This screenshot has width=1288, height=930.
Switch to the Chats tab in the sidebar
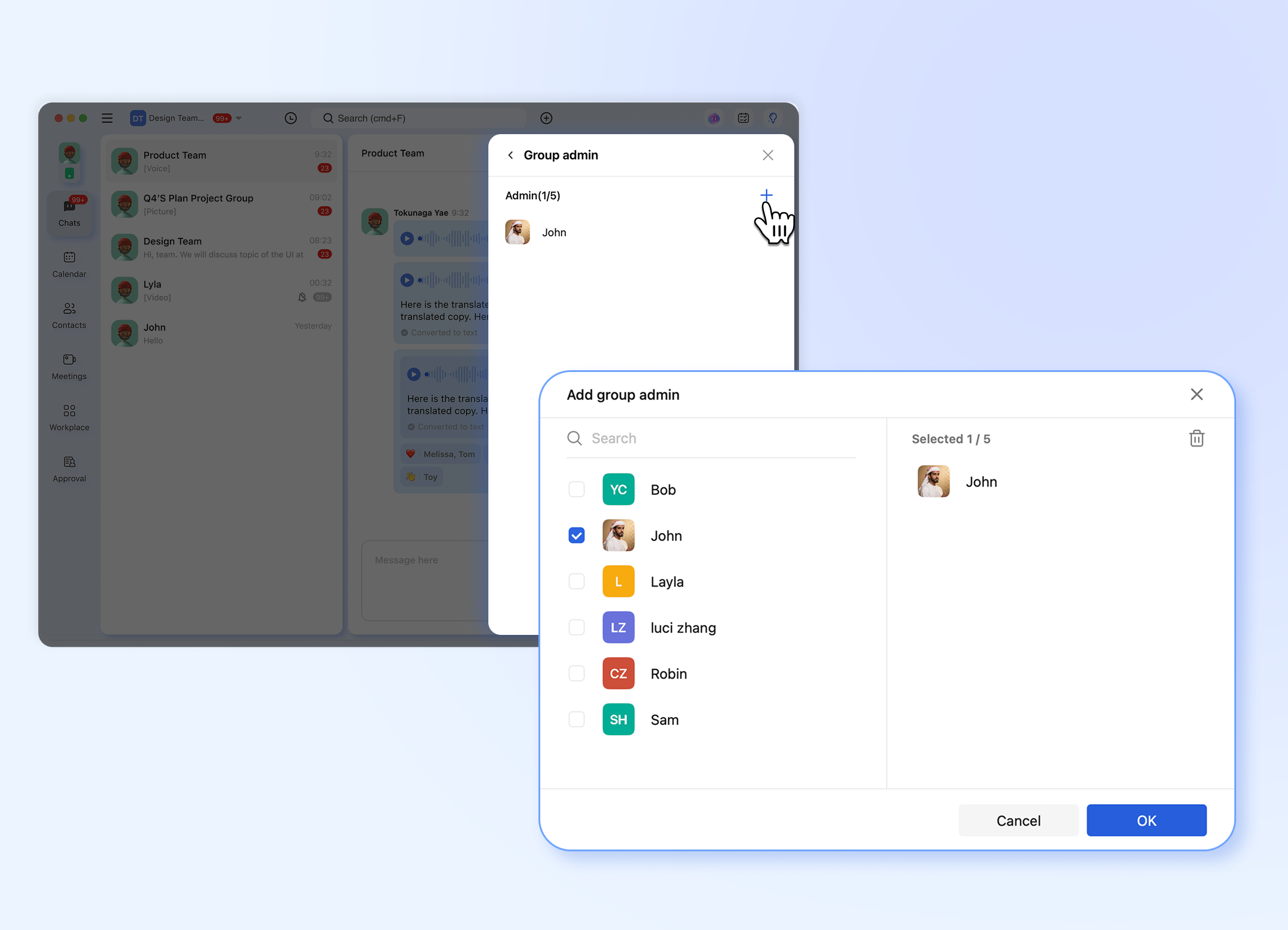(69, 213)
